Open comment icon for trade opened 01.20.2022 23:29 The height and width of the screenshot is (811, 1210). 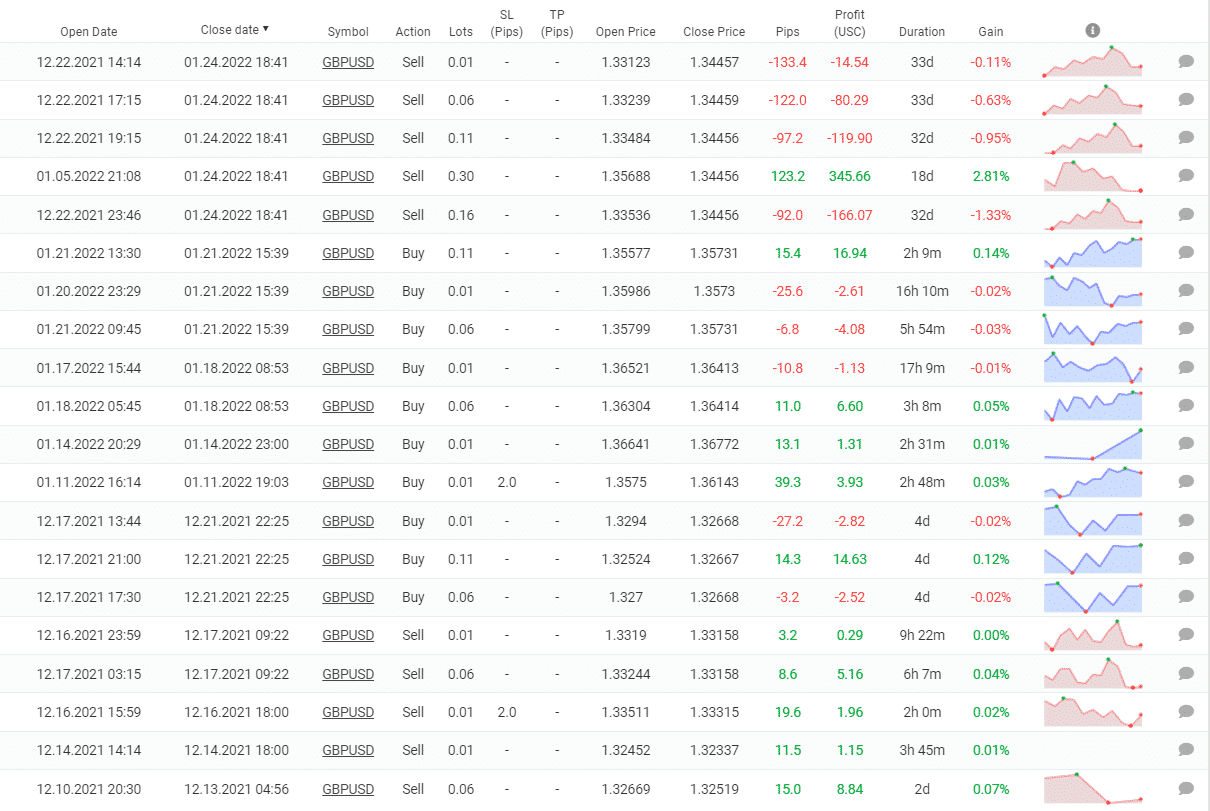(x=1186, y=291)
